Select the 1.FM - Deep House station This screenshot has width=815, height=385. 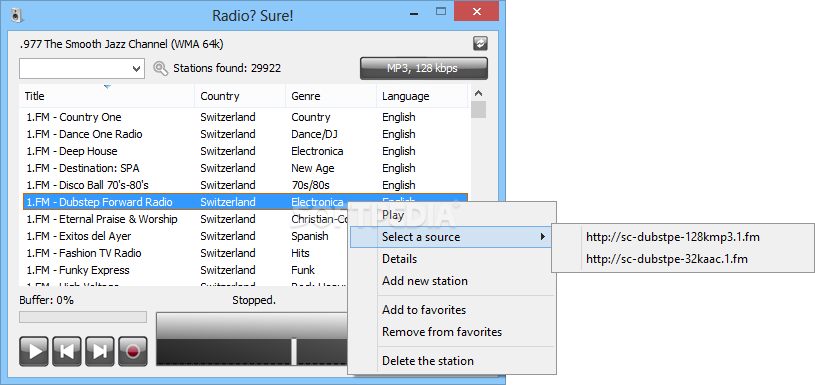tap(244, 151)
